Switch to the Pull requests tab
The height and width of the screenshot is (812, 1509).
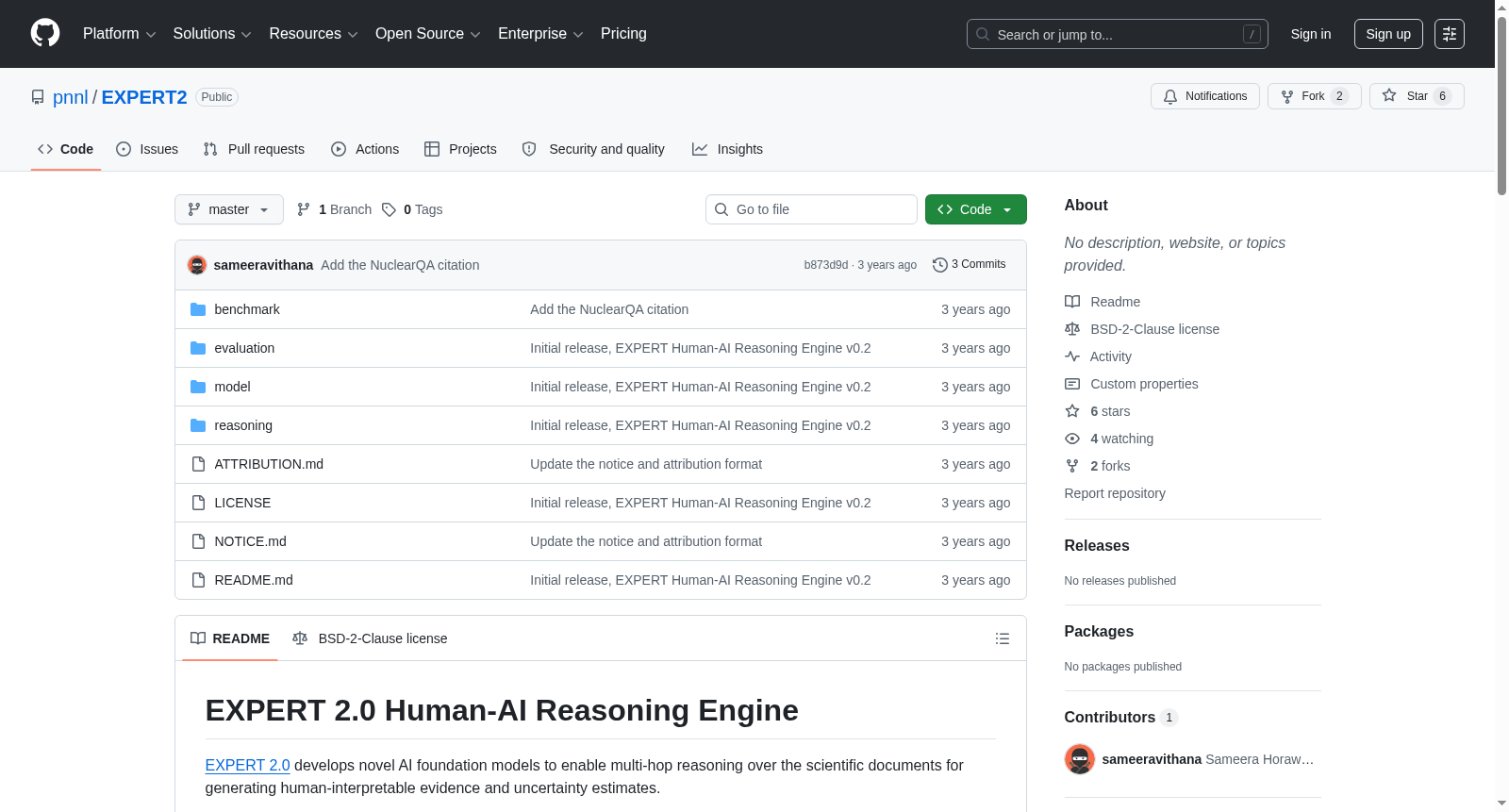pyautogui.click(x=254, y=149)
